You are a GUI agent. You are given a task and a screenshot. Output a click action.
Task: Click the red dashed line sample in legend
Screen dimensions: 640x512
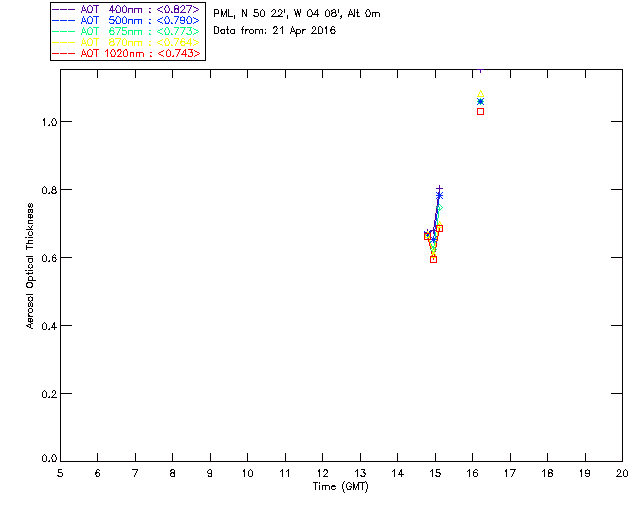pyautogui.click(x=64, y=53)
